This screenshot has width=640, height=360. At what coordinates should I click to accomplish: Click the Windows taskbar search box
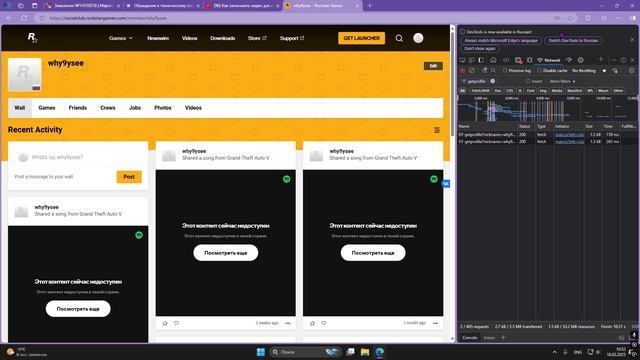(306, 352)
